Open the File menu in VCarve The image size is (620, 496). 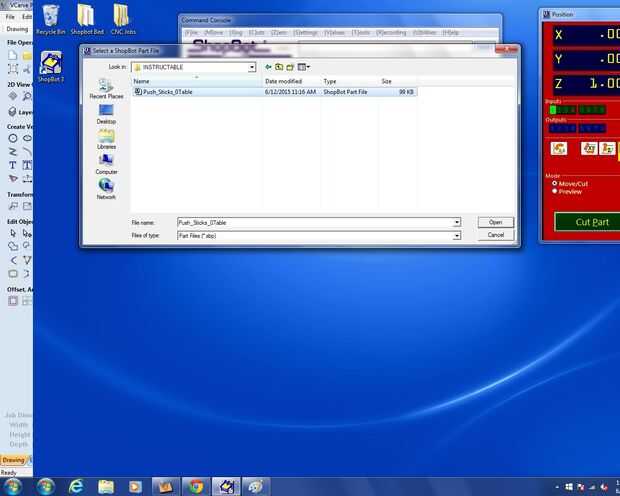(10, 17)
